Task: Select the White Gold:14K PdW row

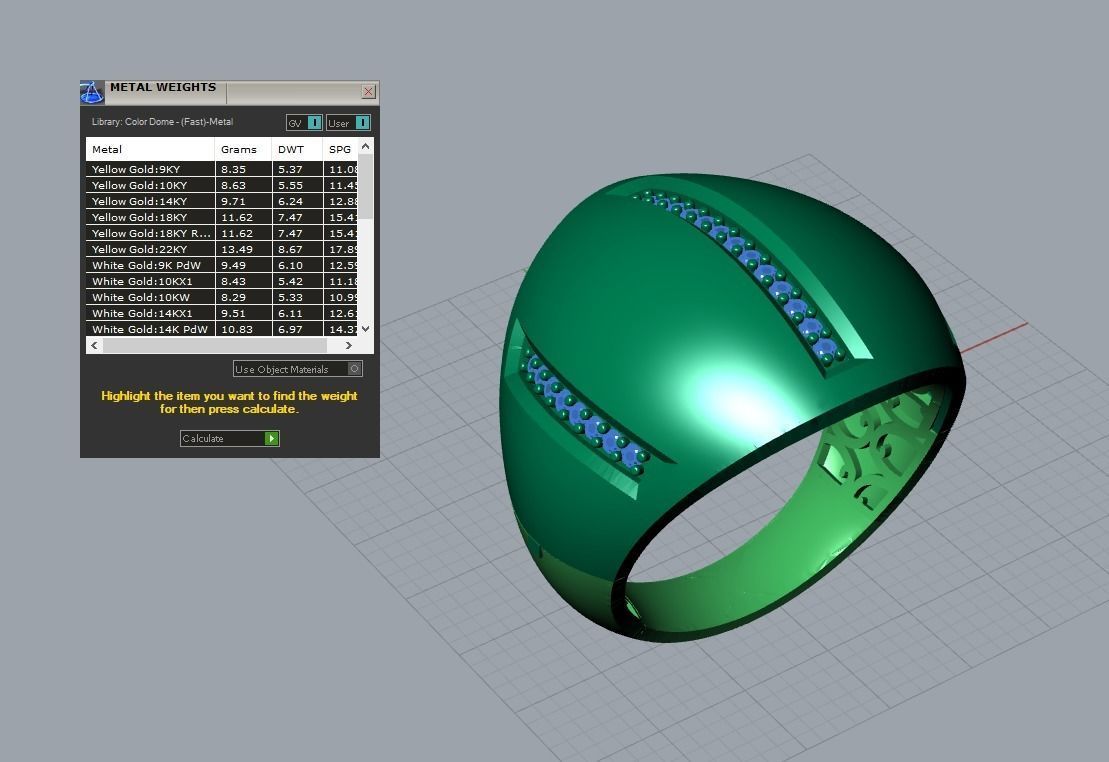Action: (221, 329)
